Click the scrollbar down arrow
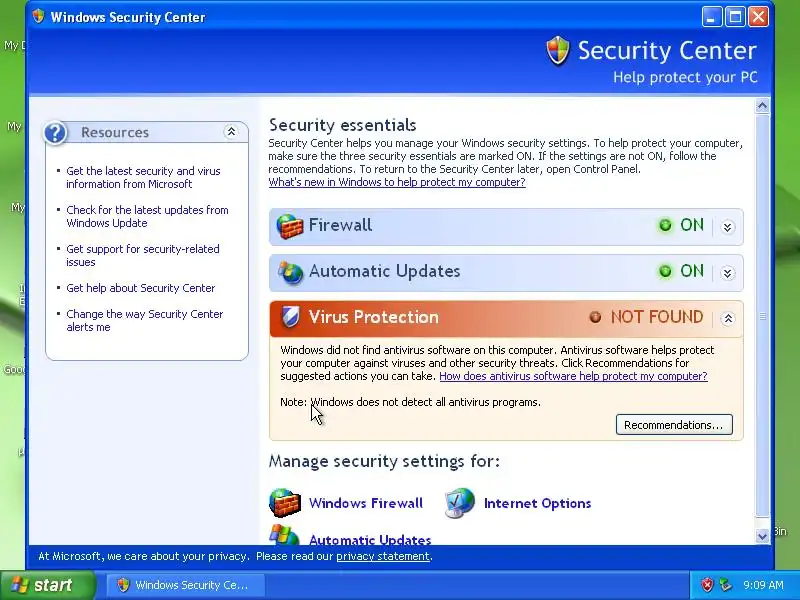Screen dimensions: 800x600 [x=762, y=536]
